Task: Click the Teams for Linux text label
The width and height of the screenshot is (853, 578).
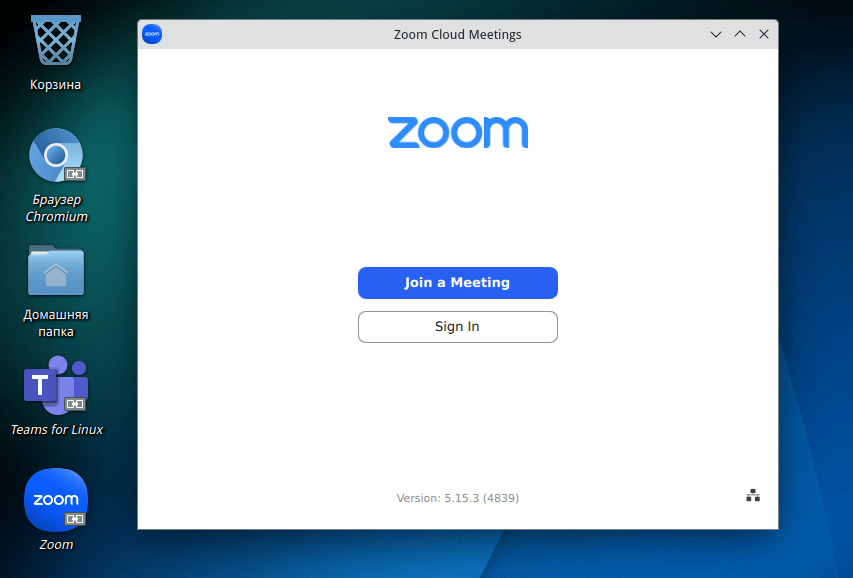Action: 56,430
